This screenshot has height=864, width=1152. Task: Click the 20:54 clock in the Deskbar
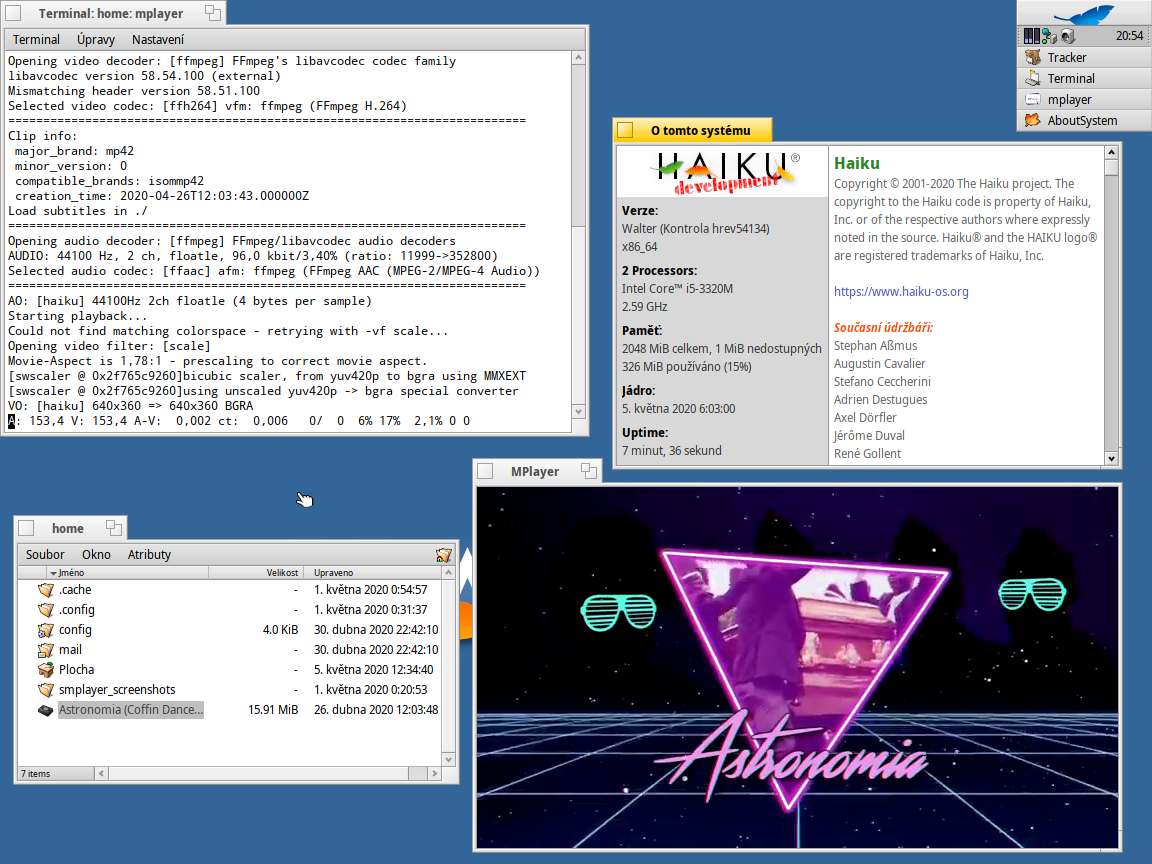(x=1129, y=35)
